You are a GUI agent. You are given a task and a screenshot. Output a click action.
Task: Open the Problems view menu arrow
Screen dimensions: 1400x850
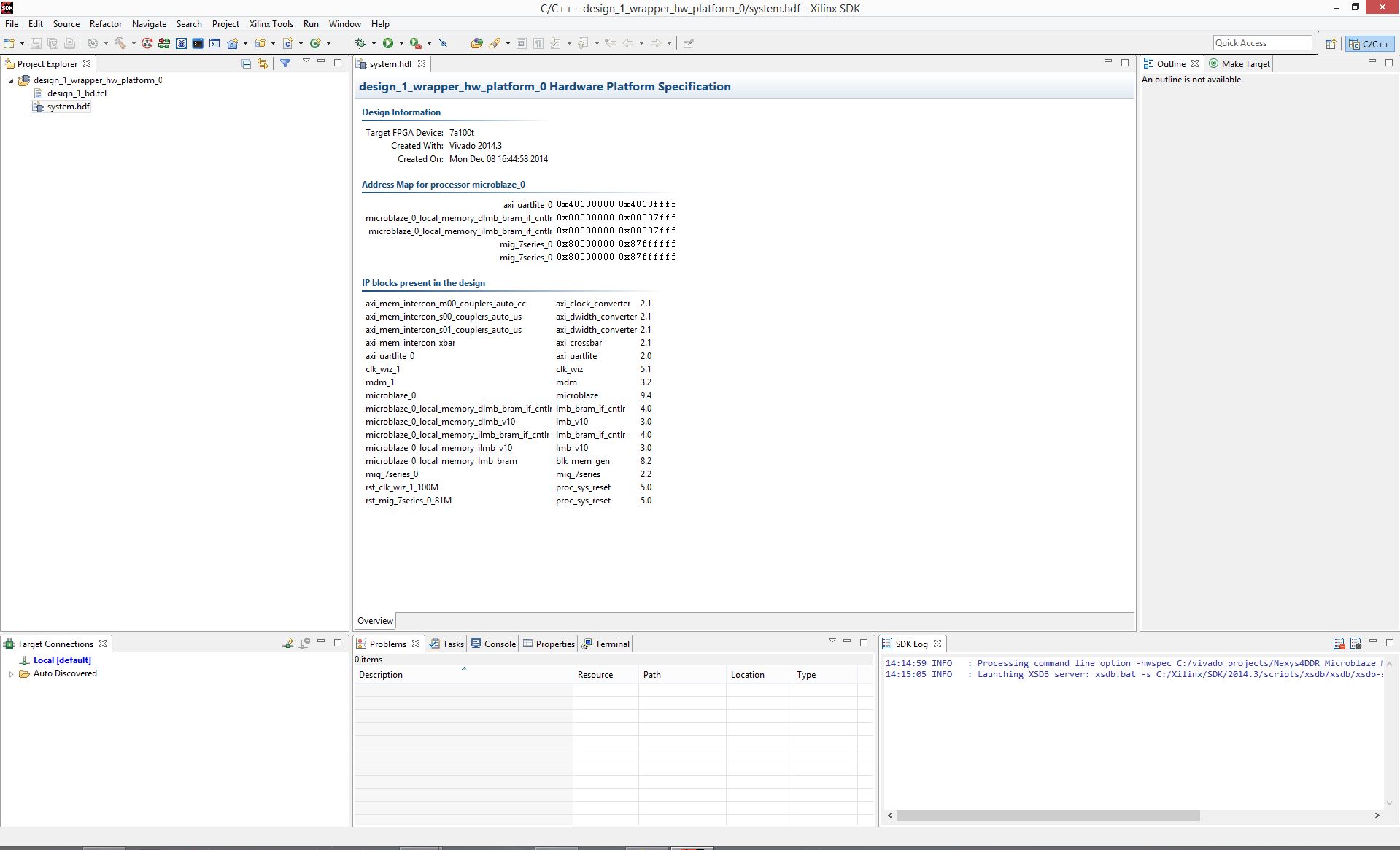pyautogui.click(x=832, y=641)
